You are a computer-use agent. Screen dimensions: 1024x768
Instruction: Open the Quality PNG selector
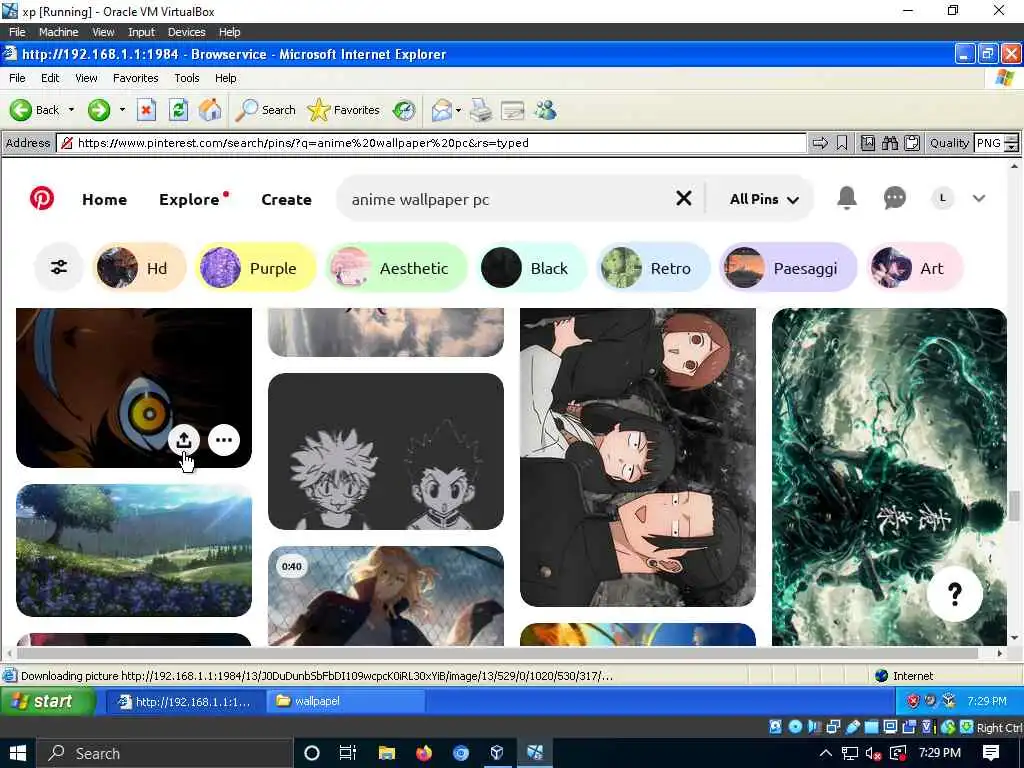pyautogui.click(x=989, y=143)
